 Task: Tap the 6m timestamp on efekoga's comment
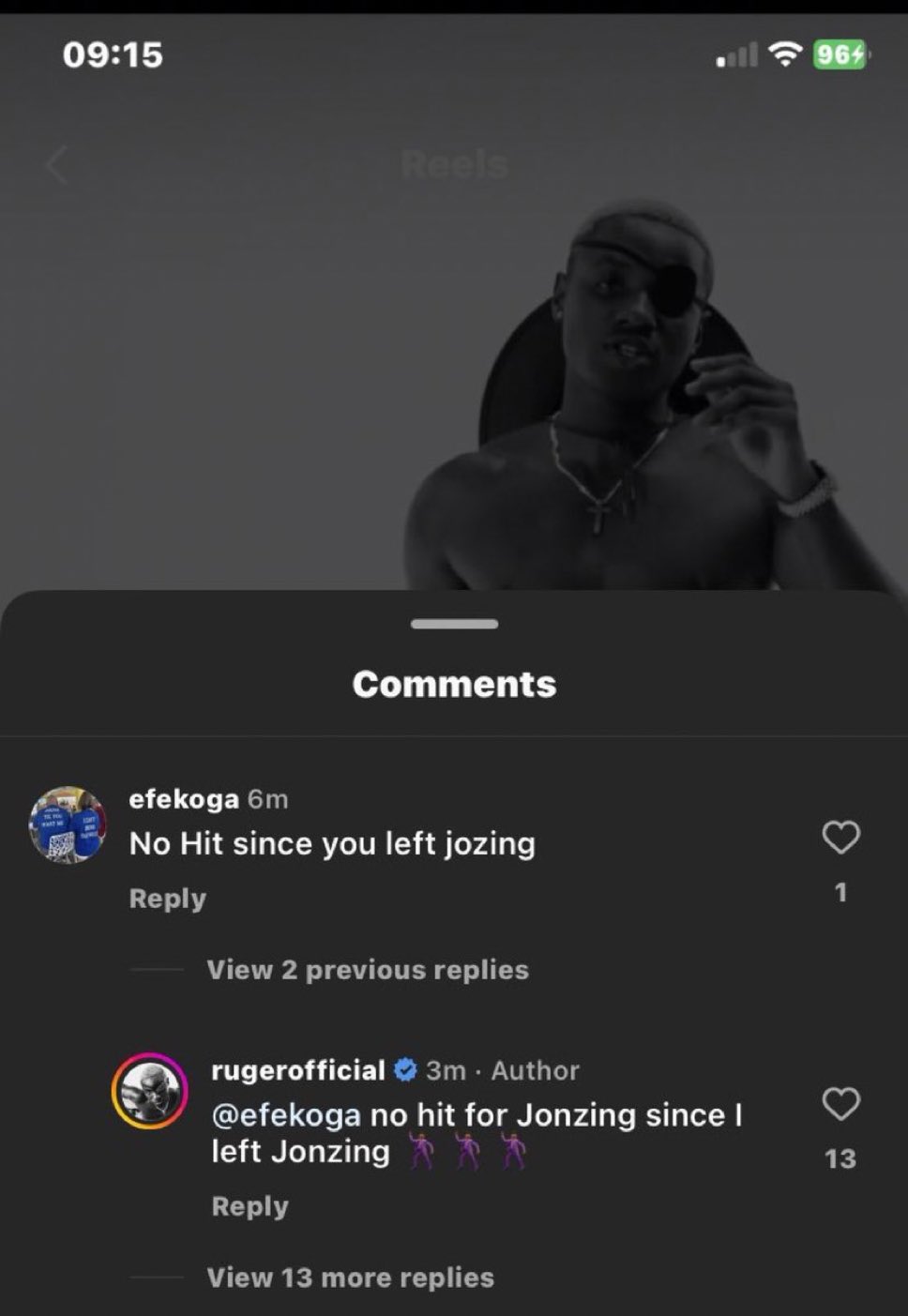(269, 799)
